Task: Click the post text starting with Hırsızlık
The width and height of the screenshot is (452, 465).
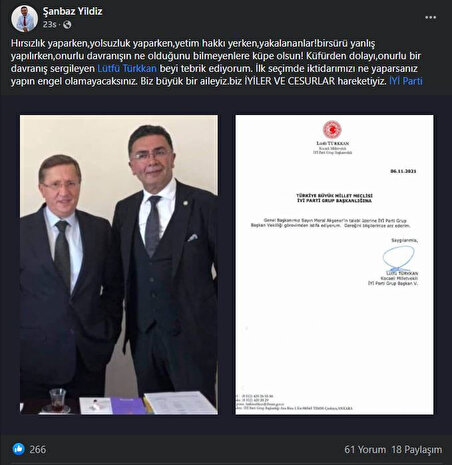Action: 217,62
